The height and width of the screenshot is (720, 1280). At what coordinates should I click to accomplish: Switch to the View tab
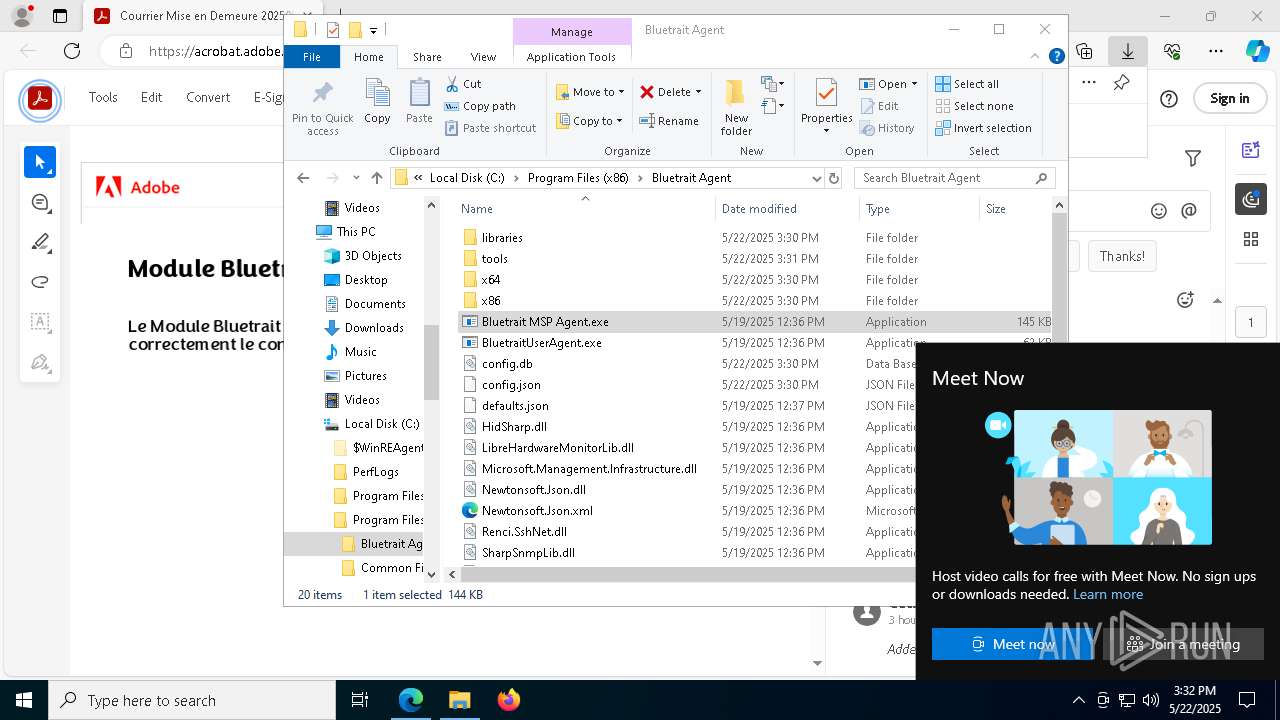pos(483,57)
